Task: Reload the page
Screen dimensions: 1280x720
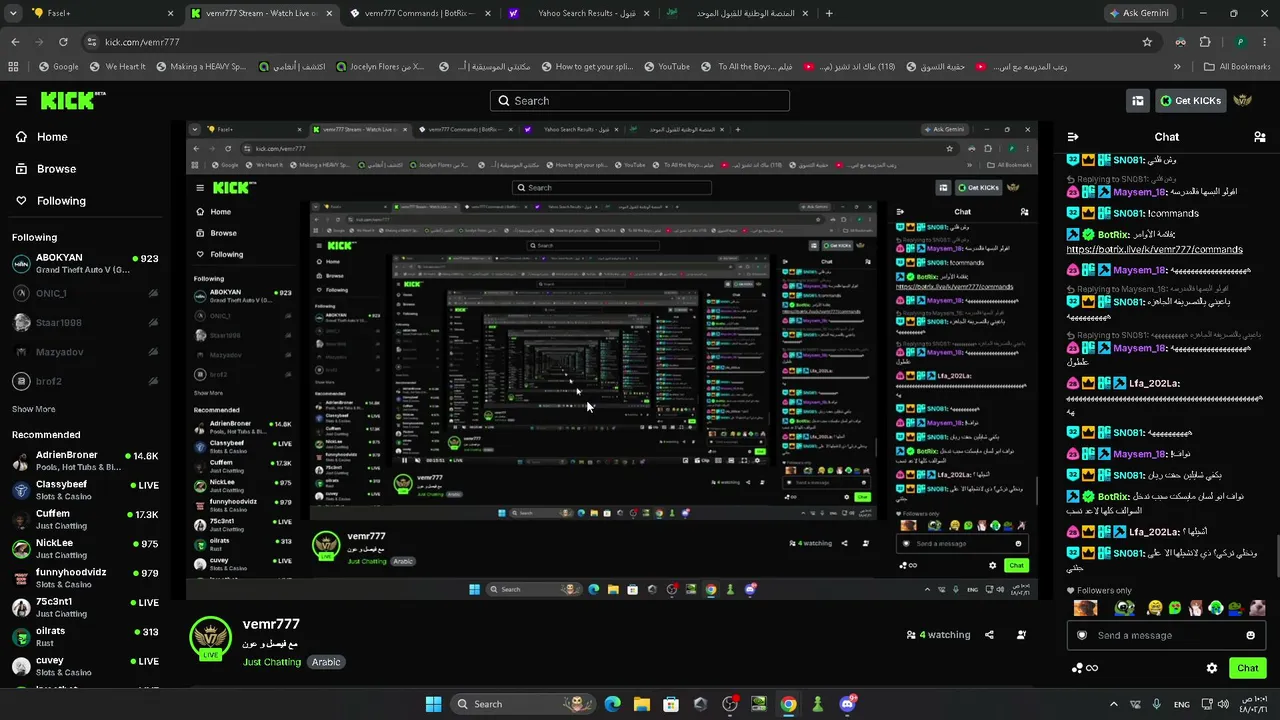Action: point(63,42)
